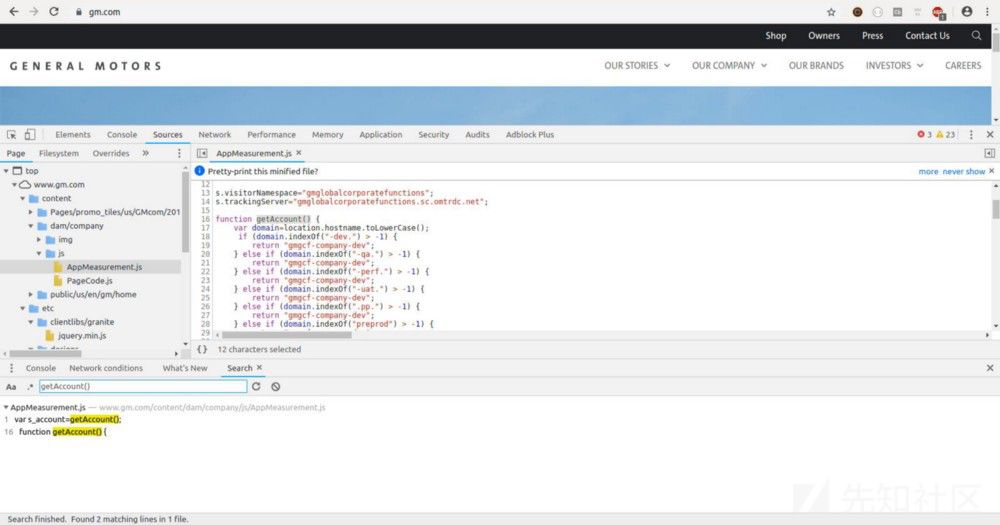Click the pretty-print curly braces button
This screenshot has width=1000, height=525.
(x=202, y=350)
